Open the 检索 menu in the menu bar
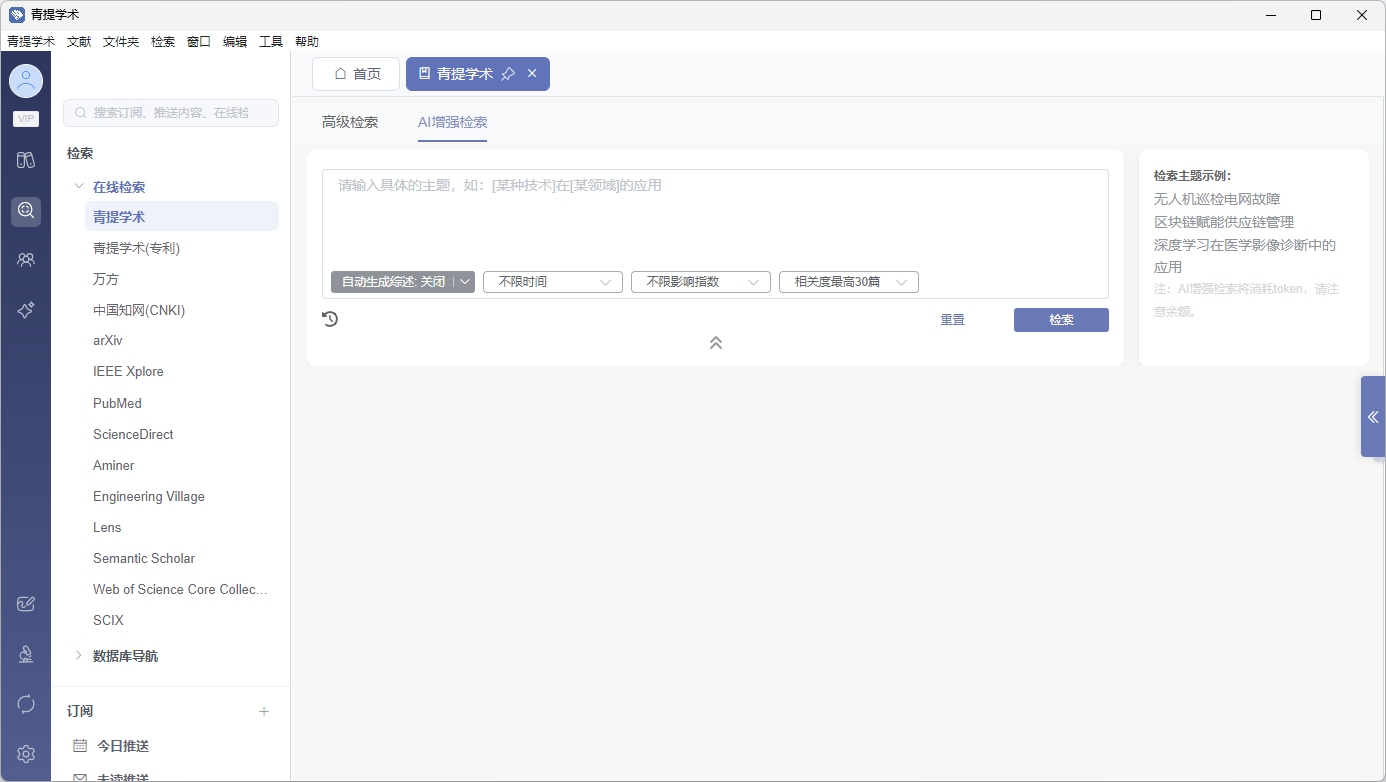 pyautogui.click(x=163, y=42)
